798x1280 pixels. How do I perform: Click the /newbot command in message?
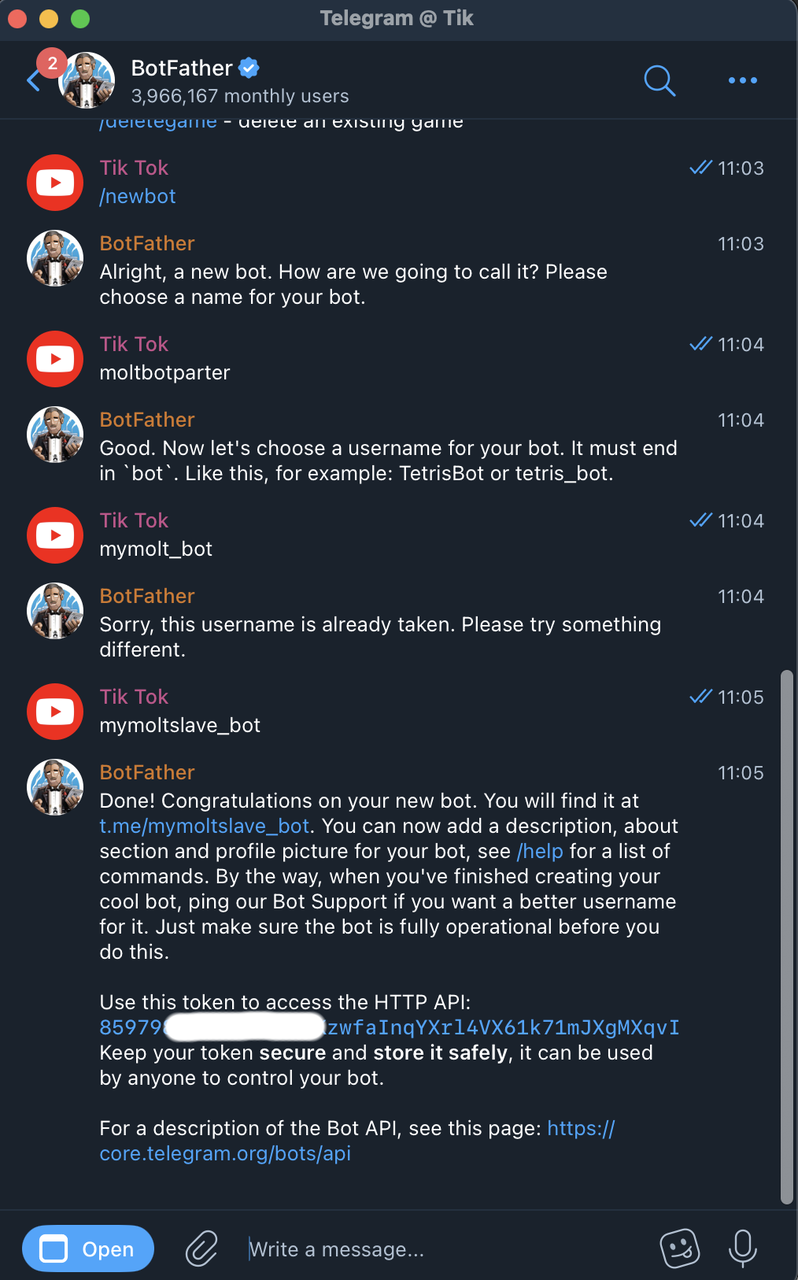click(x=138, y=196)
